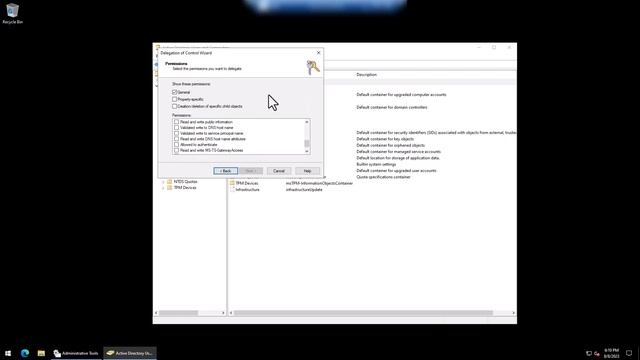This screenshot has height=360, width=640.
Task: Expand the TPM Devices tree node
Action: [x=163, y=188]
